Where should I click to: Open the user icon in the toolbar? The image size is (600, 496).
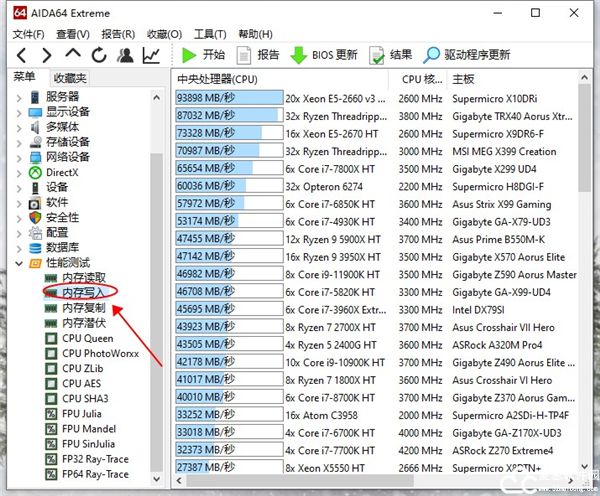(x=126, y=55)
